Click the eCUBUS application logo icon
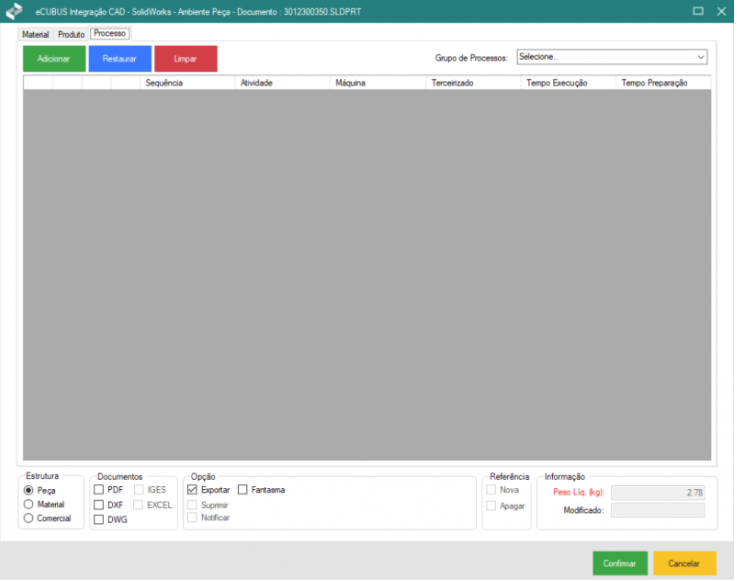This screenshot has height=581, width=737. (x=14, y=11)
